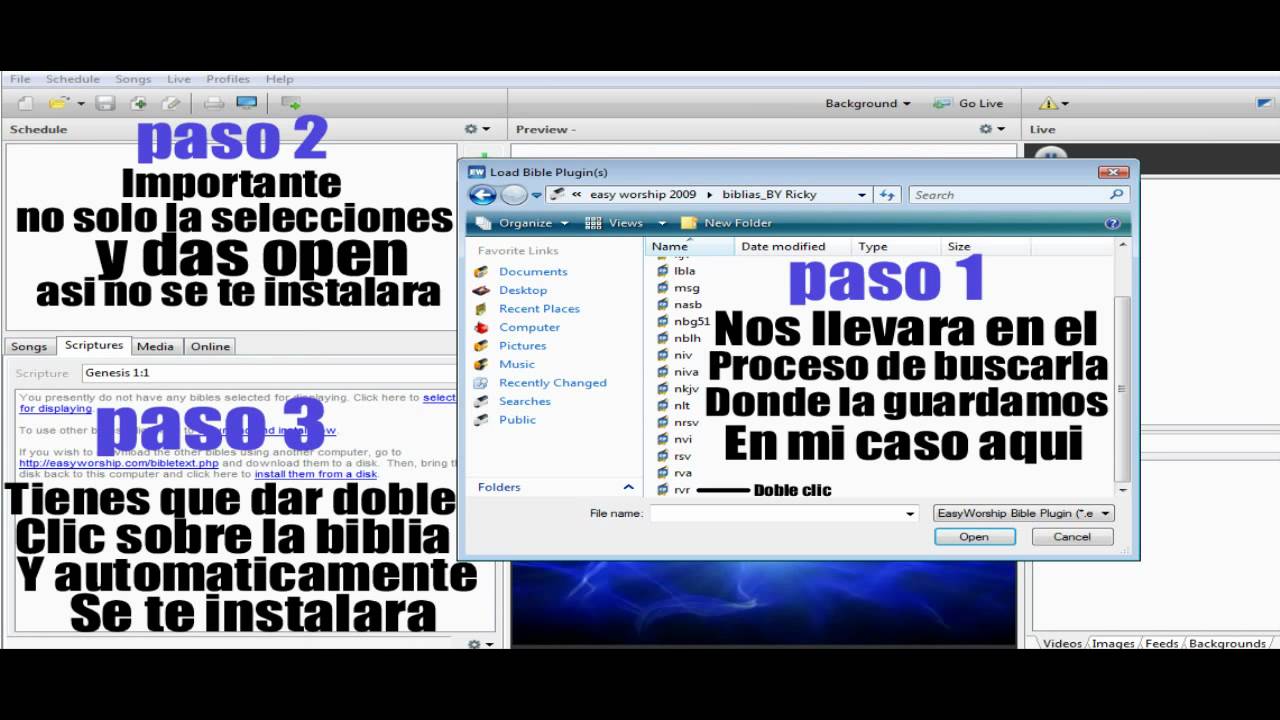Expand the address bar history dropdown
The width and height of the screenshot is (1280, 720).
coord(861,195)
